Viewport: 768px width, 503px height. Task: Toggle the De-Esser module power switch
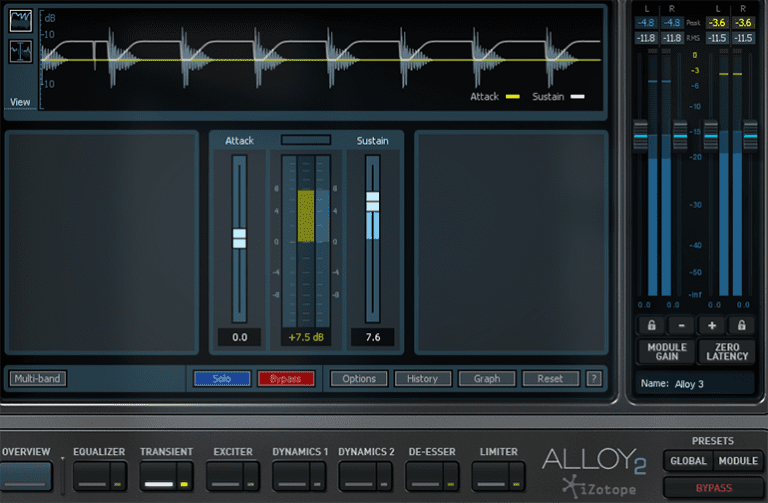(x=450, y=476)
